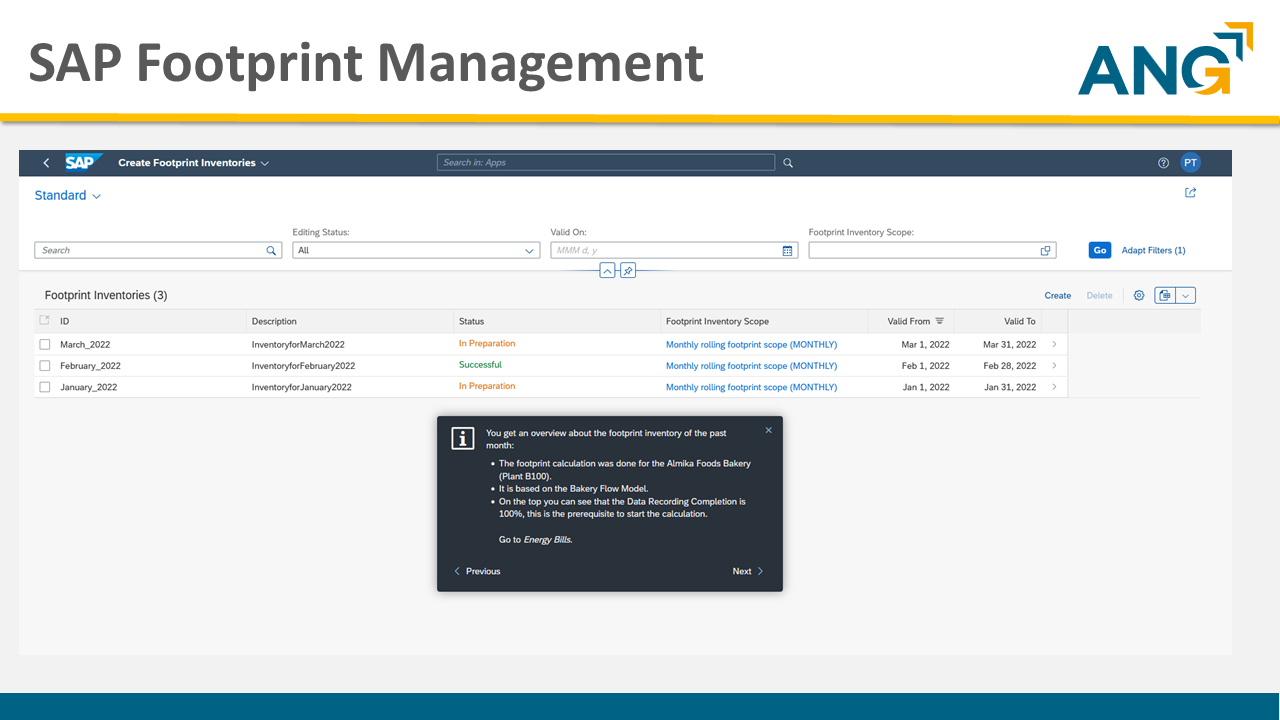Screen dimensions: 1280x720
Task: Go back with the left arrow icon
Action: coord(46,163)
